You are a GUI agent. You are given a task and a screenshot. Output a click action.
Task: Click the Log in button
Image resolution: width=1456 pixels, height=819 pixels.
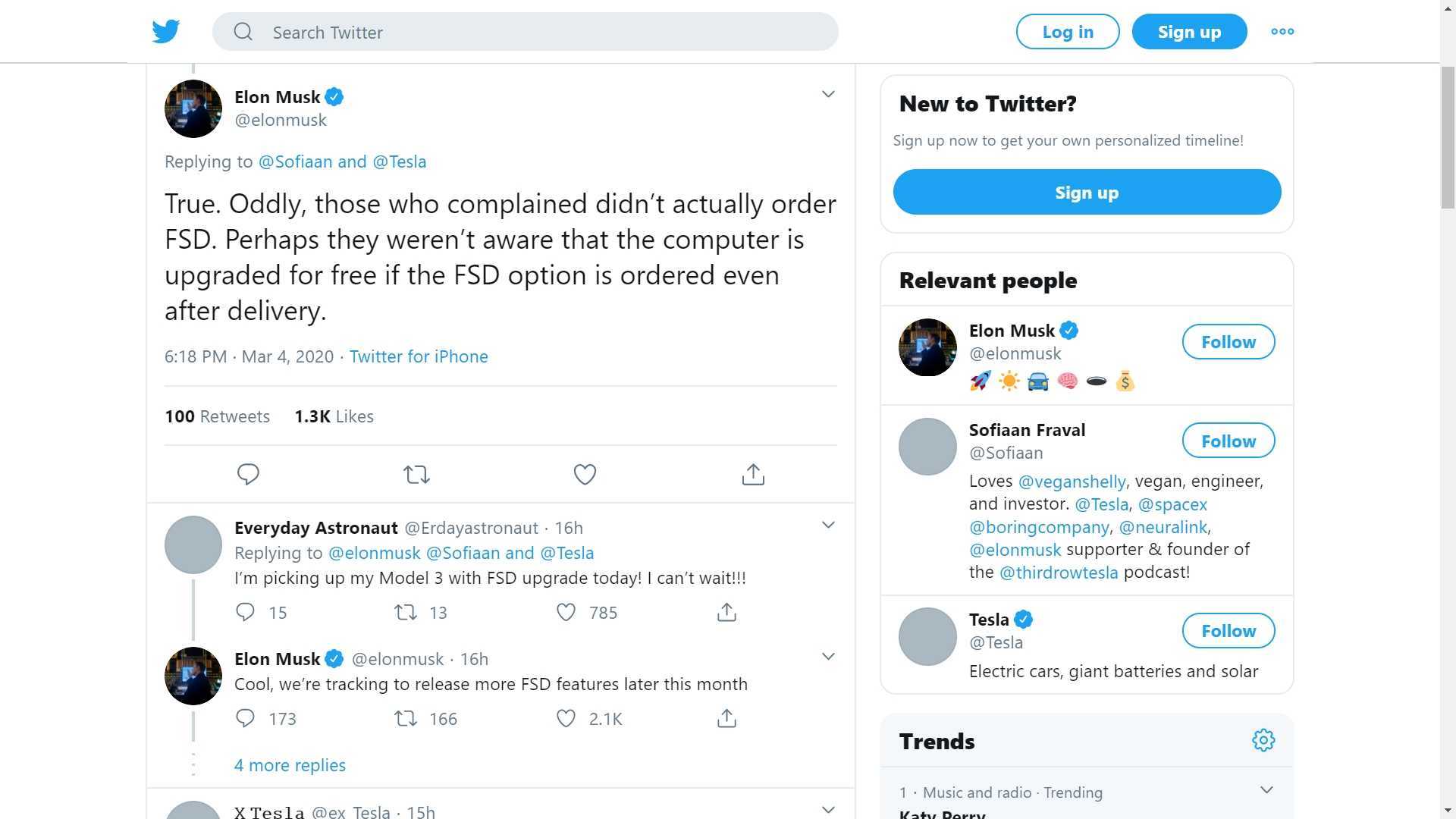pyautogui.click(x=1067, y=32)
